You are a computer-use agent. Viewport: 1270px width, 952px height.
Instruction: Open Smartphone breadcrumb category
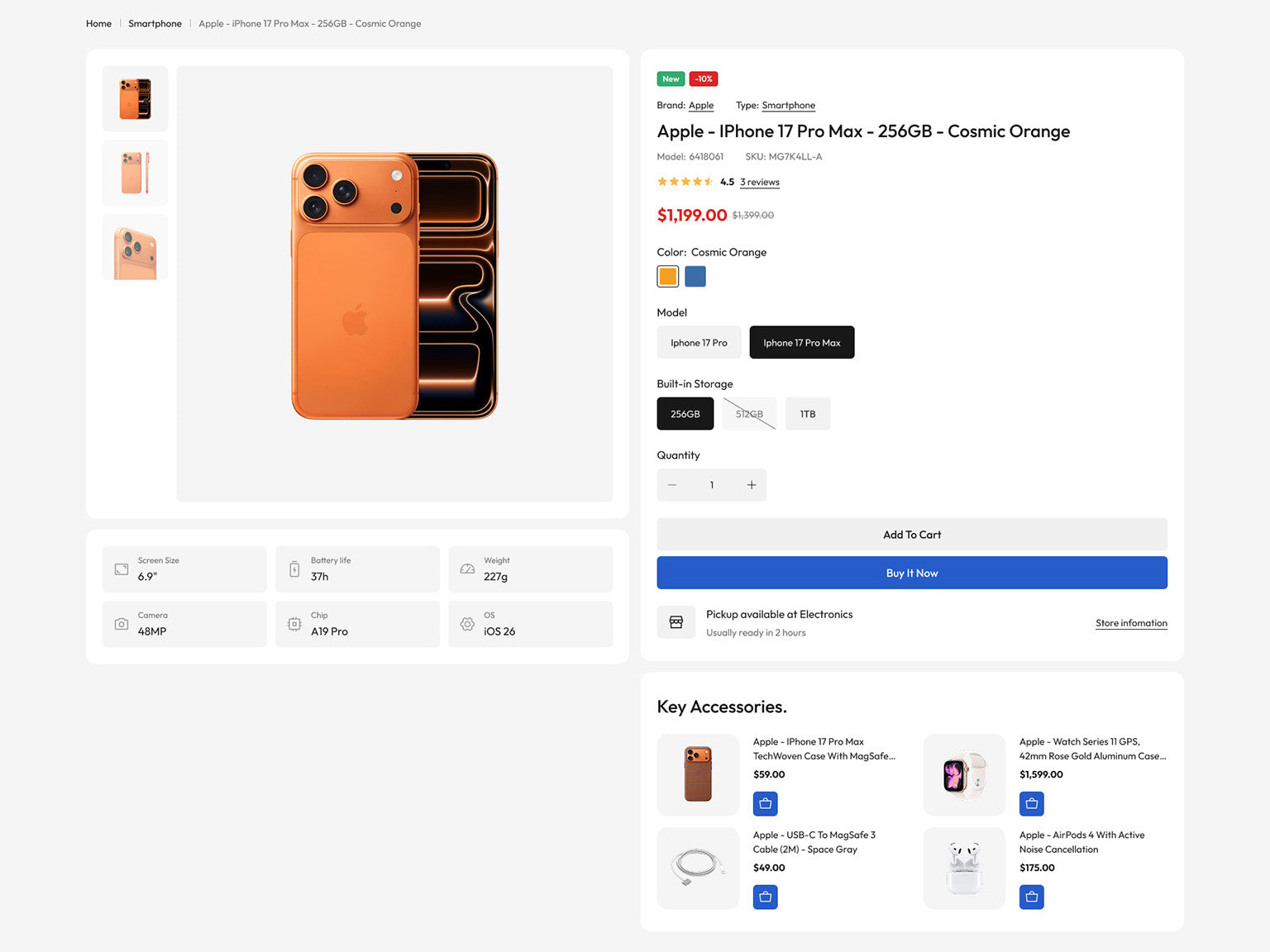155,24
